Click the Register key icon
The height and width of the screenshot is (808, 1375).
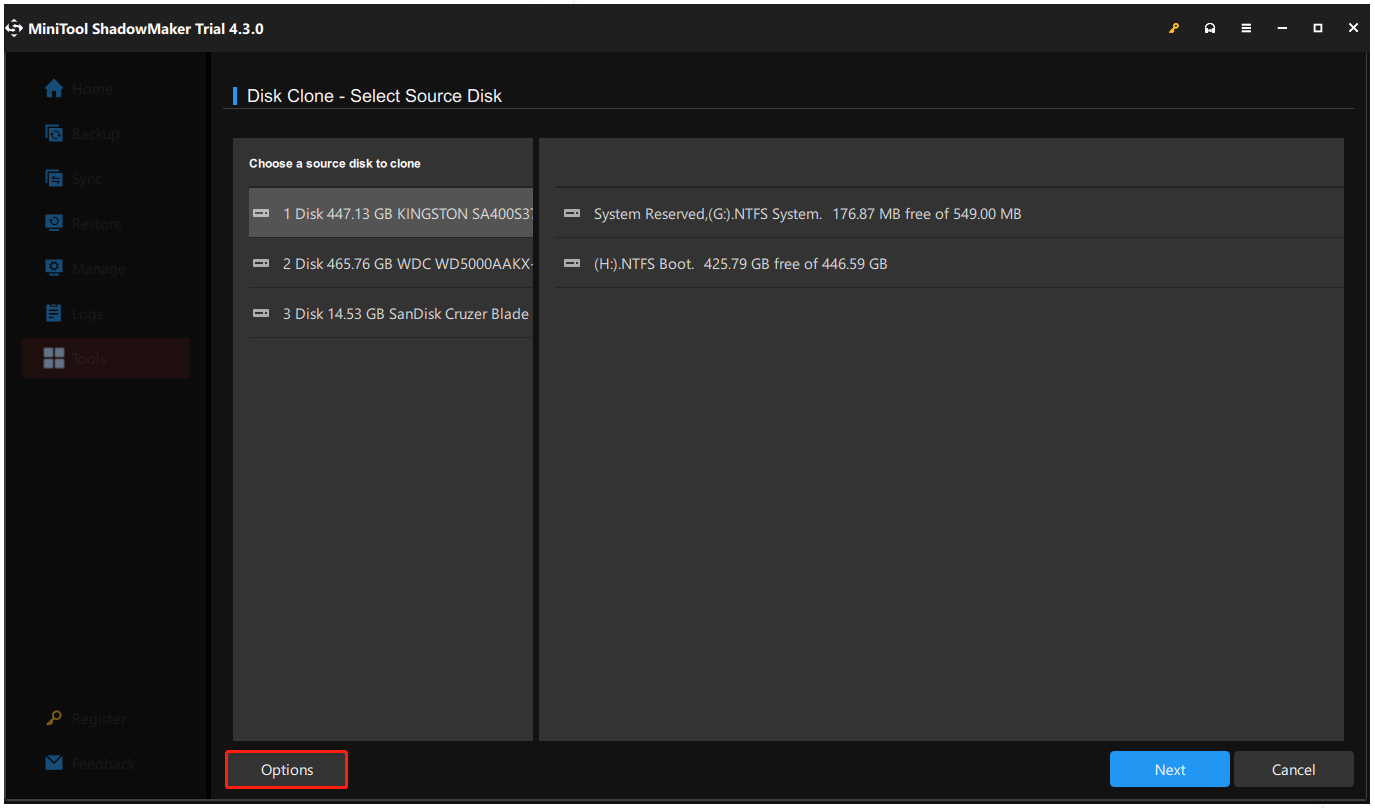pyautogui.click(x=54, y=719)
